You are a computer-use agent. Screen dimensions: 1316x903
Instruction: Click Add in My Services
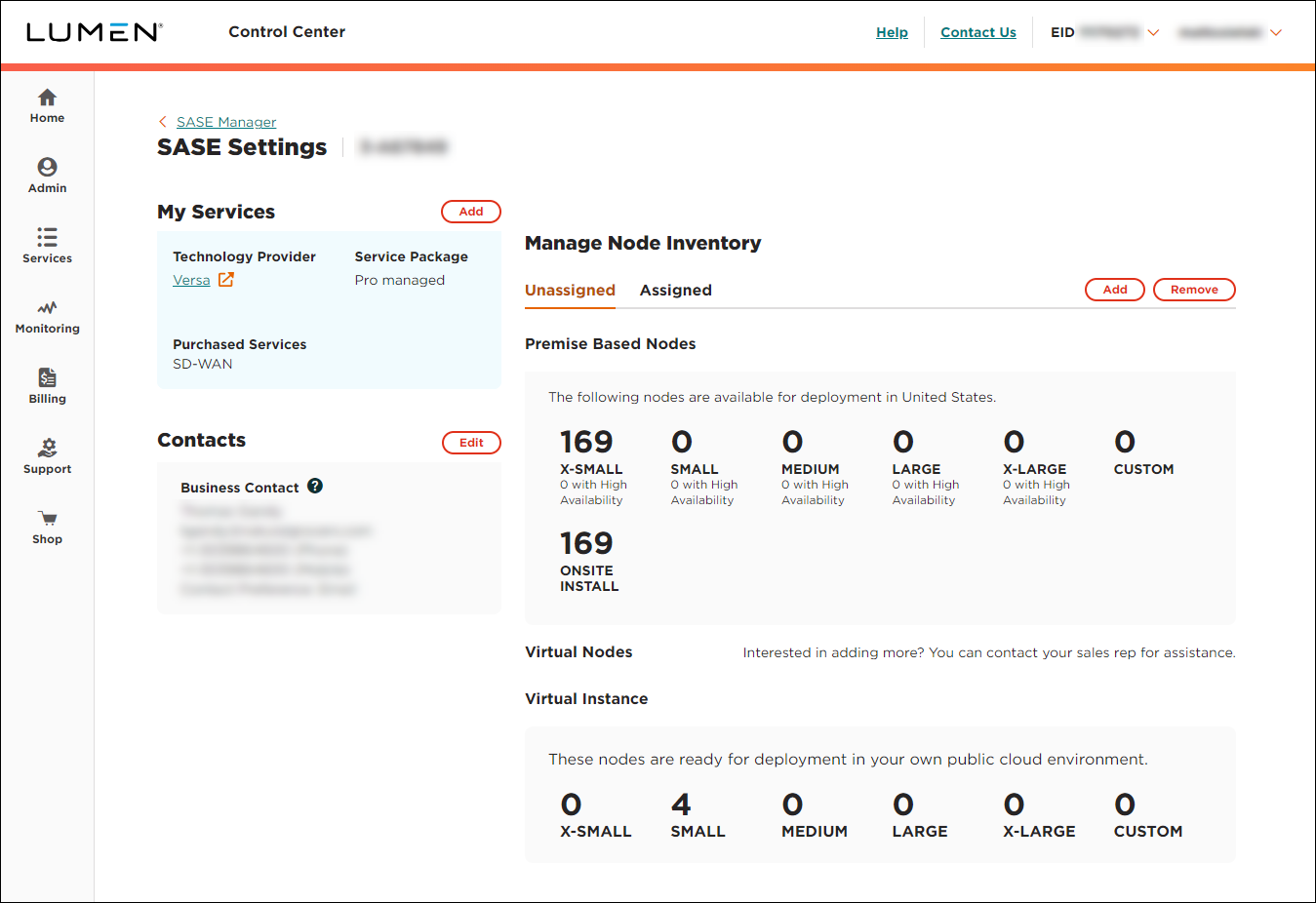point(470,211)
